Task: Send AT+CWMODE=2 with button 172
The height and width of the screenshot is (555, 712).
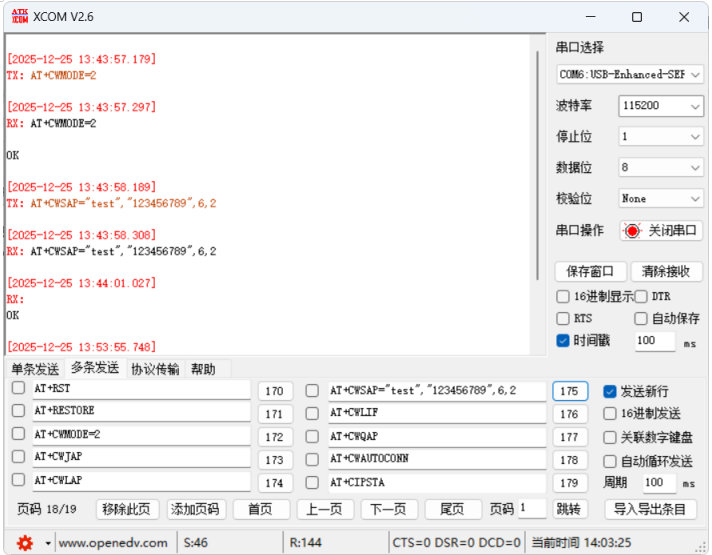Action: point(275,437)
